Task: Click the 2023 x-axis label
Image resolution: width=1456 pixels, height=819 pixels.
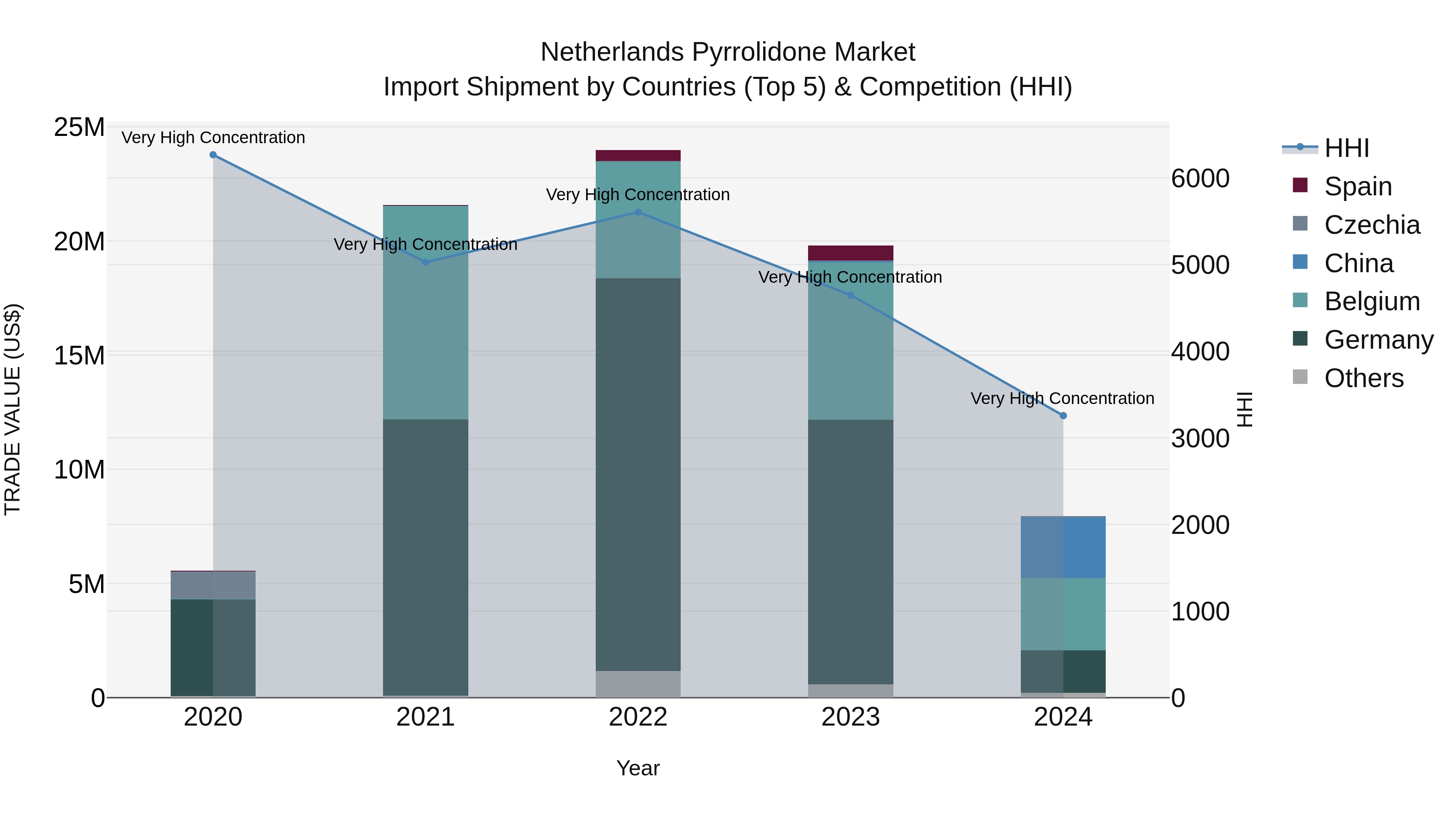Action: (851, 717)
